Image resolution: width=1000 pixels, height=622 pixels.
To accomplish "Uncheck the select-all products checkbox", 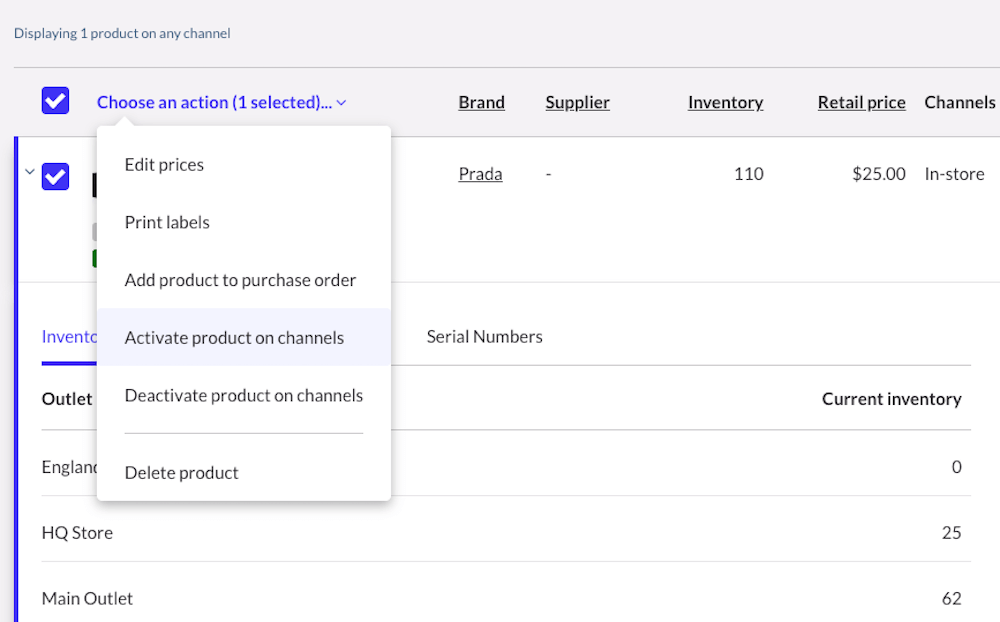I will coord(55,101).
